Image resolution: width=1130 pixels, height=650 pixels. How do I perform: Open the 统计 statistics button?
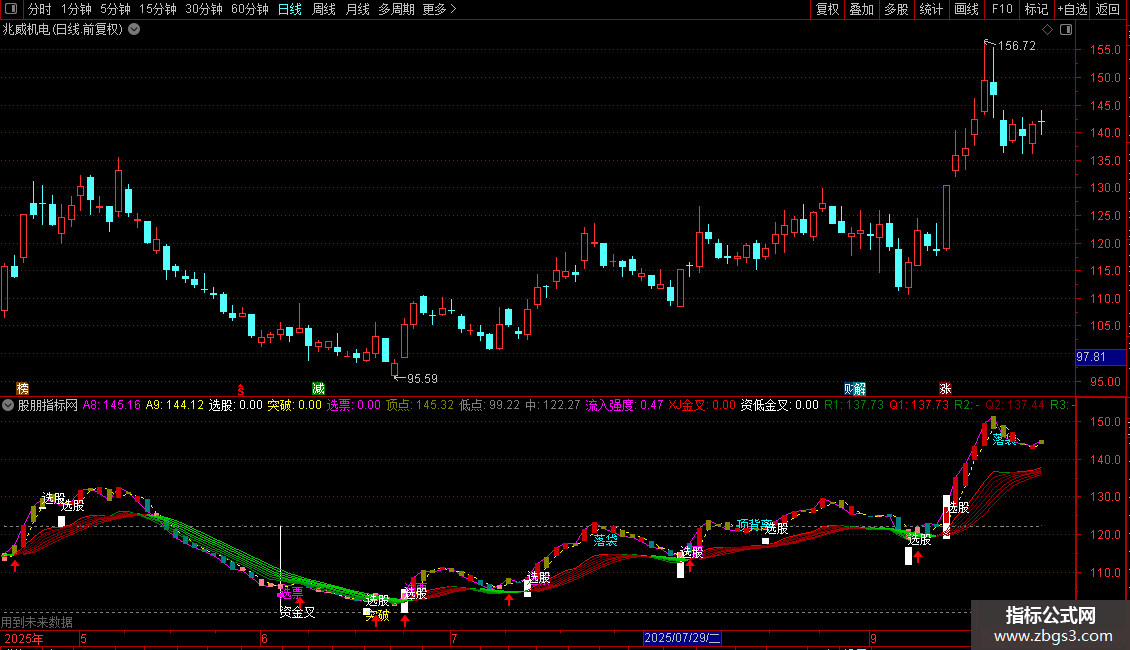tap(931, 9)
